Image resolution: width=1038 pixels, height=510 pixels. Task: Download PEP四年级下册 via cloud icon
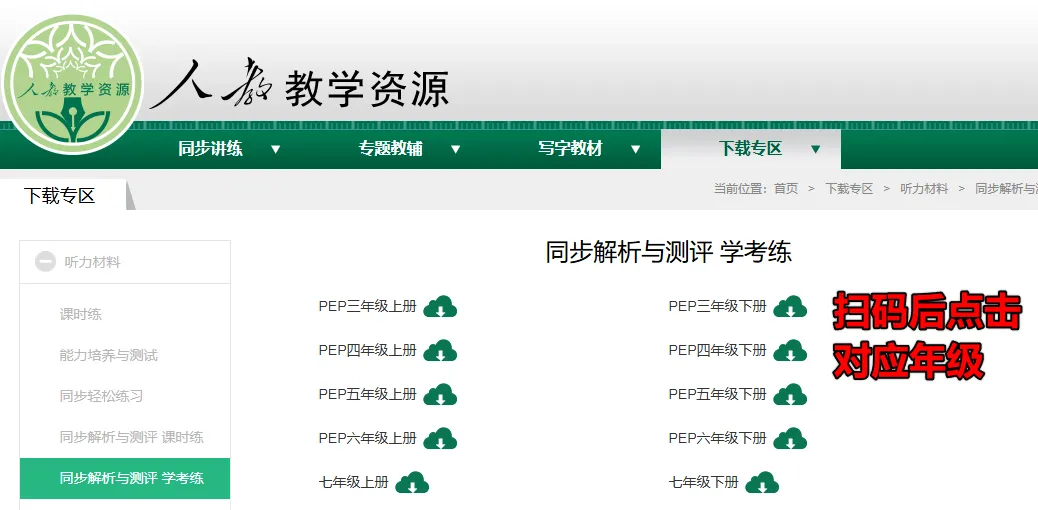(x=790, y=350)
